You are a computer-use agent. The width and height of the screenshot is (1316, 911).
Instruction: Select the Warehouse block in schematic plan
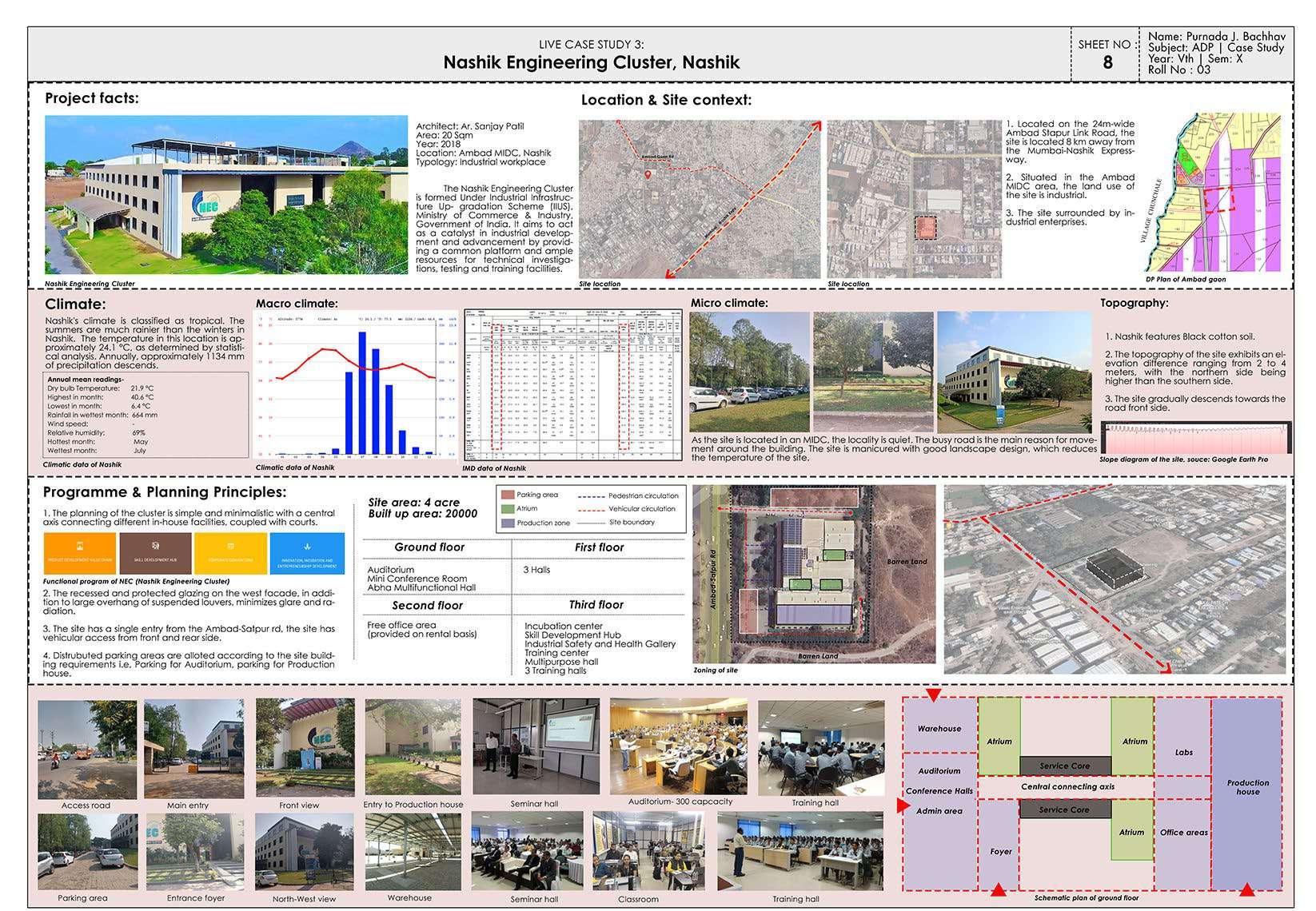tap(939, 726)
